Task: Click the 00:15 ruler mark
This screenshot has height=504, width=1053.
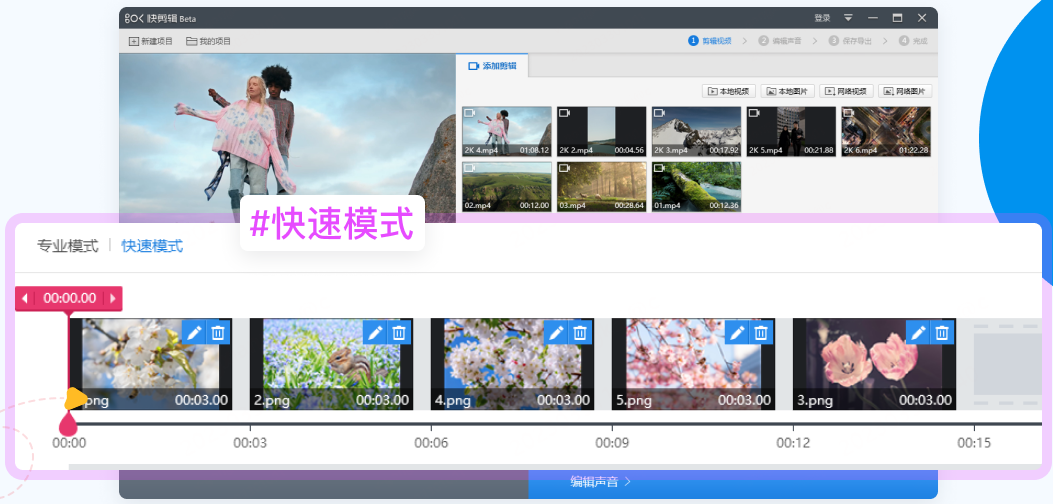Action: [x=974, y=443]
